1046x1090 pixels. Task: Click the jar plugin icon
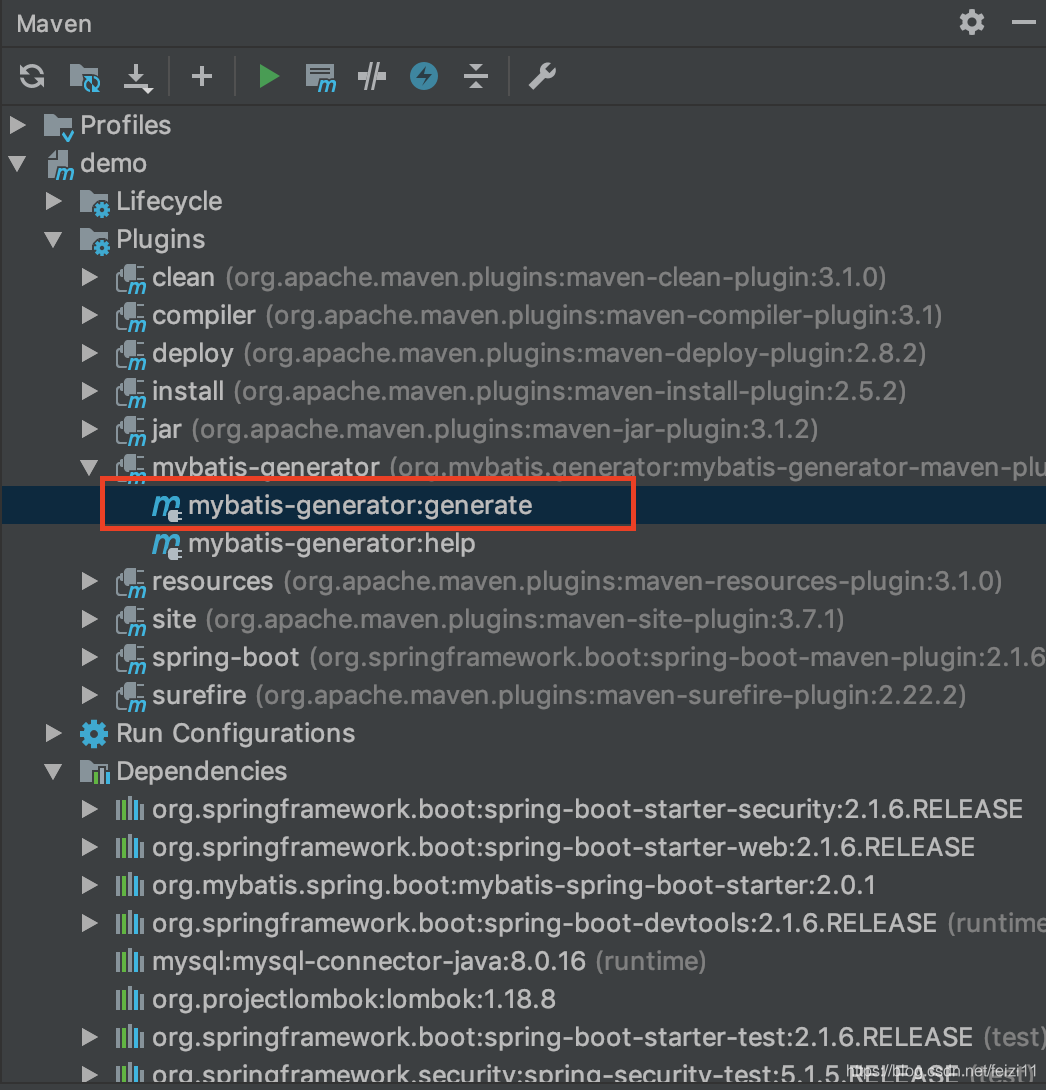[x=131, y=431]
